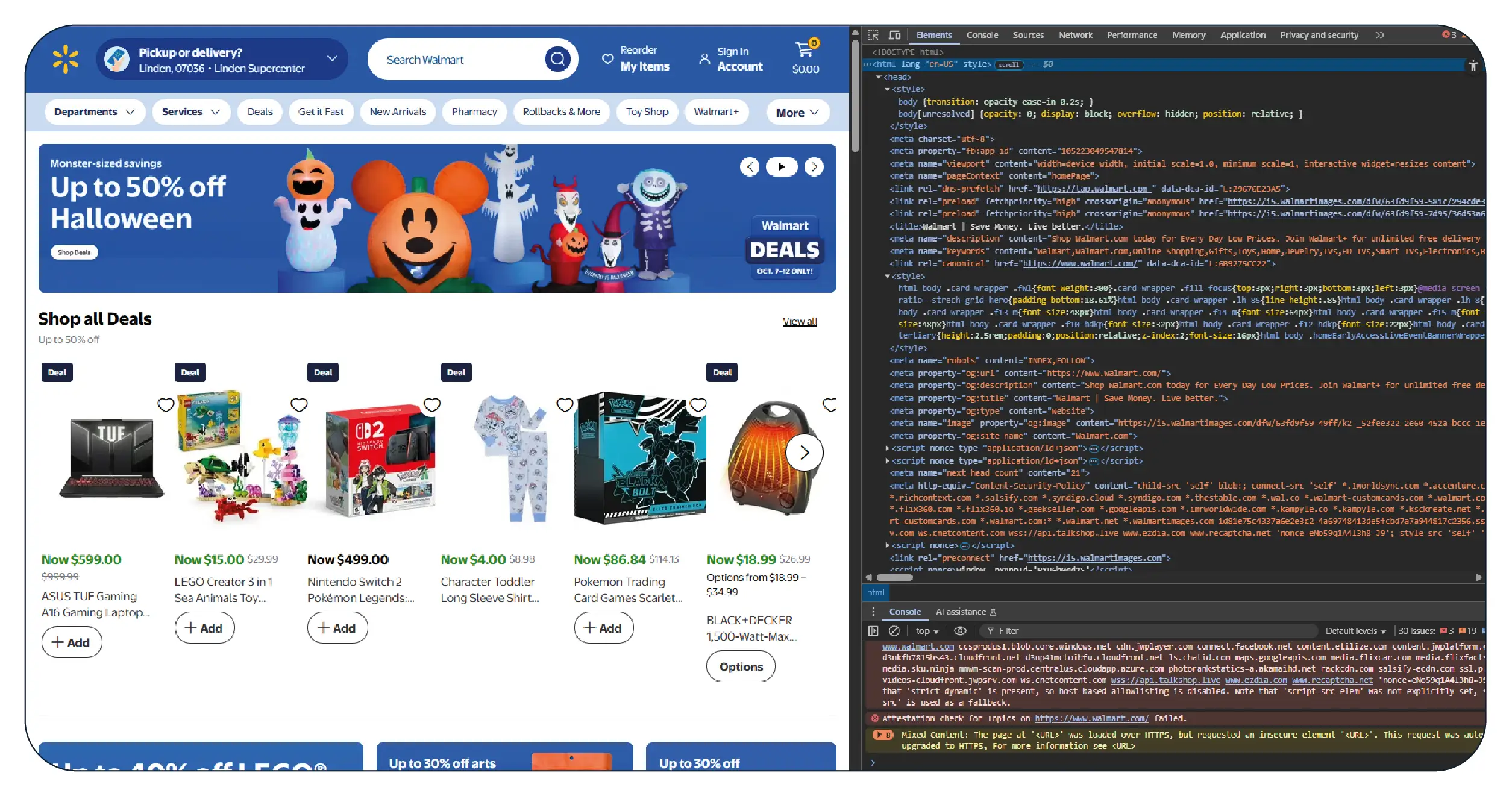Toggle the device toolbar icon
Viewport: 1512px width, 796px height.
tap(894, 35)
